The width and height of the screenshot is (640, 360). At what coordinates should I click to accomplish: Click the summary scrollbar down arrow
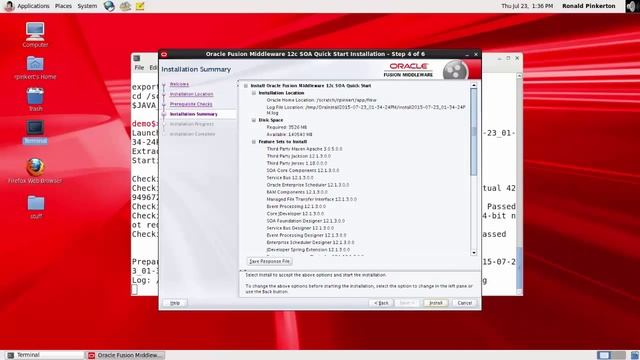[473, 253]
